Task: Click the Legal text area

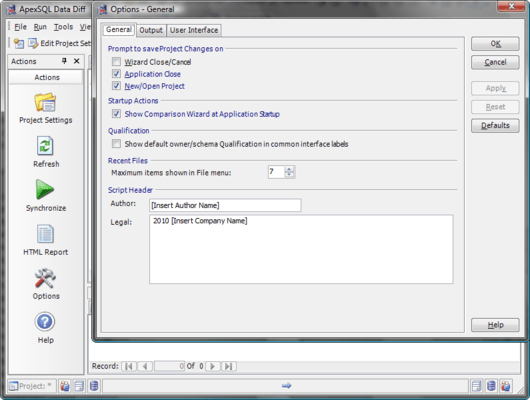Action: (x=301, y=249)
